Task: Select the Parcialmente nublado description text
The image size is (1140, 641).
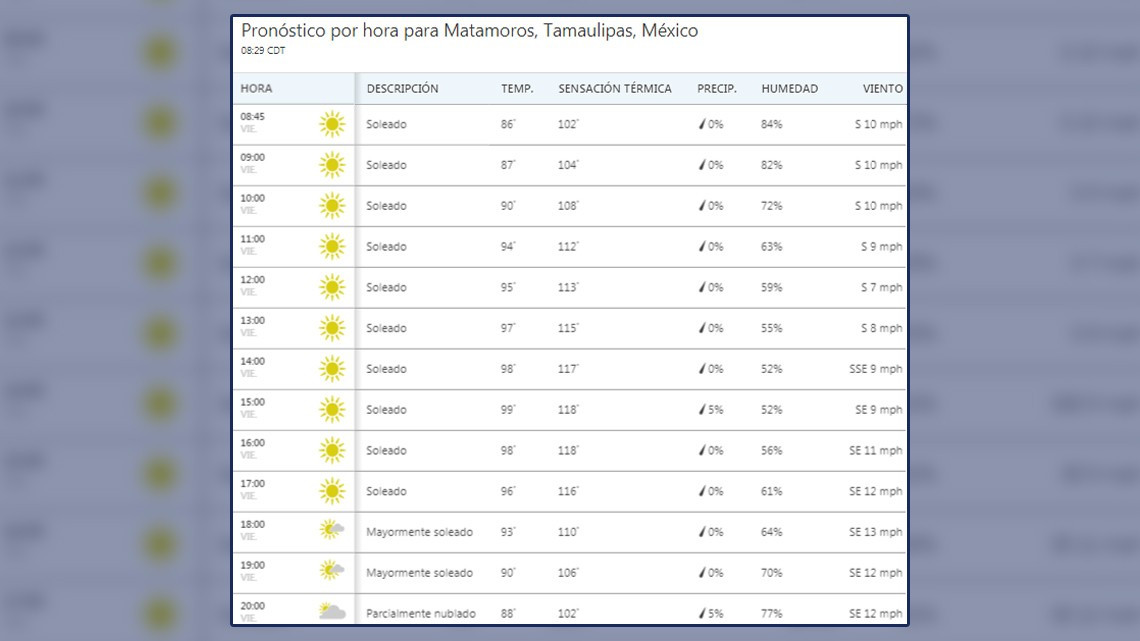Action: (421, 613)
